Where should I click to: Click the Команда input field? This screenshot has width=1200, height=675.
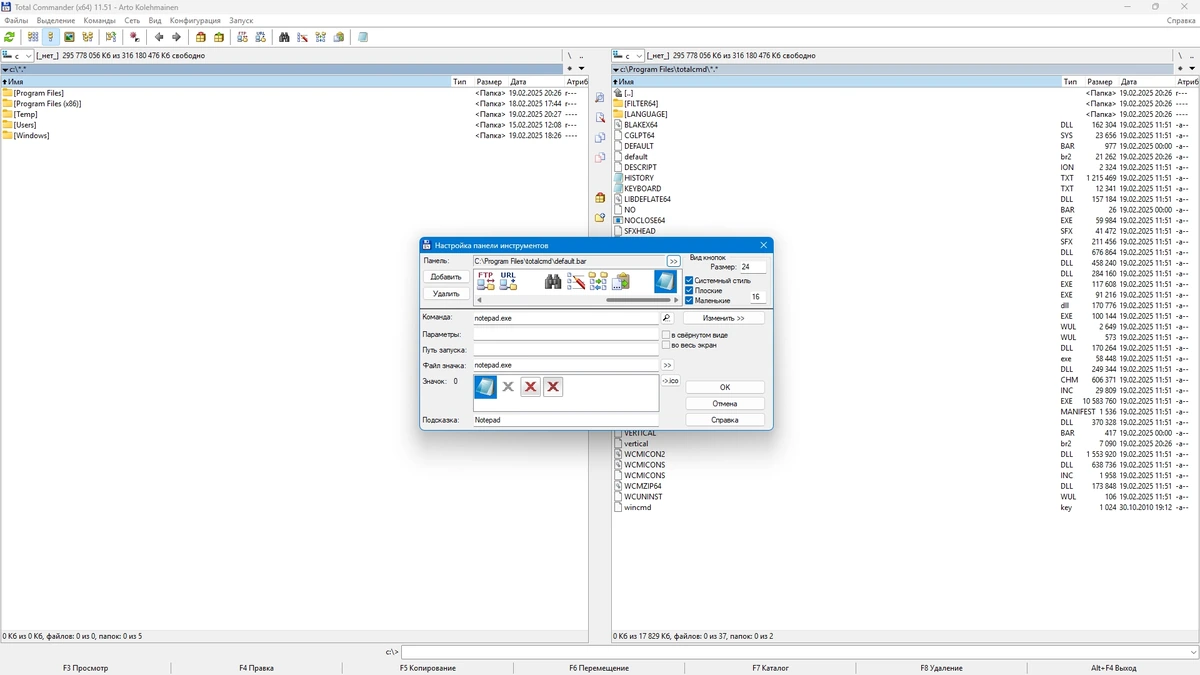pyautogui.click(x=566, y=318)
